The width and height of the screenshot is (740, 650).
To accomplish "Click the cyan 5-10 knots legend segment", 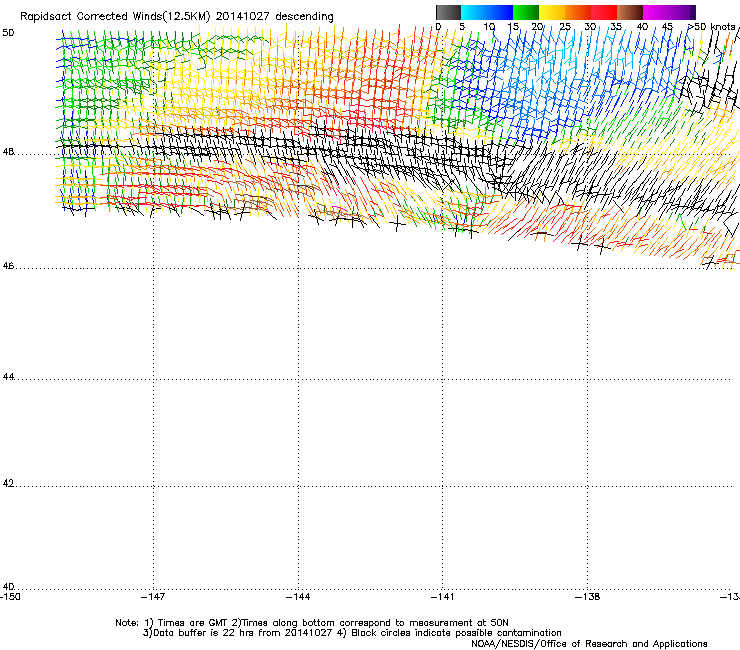I will [x=474, y=12].
